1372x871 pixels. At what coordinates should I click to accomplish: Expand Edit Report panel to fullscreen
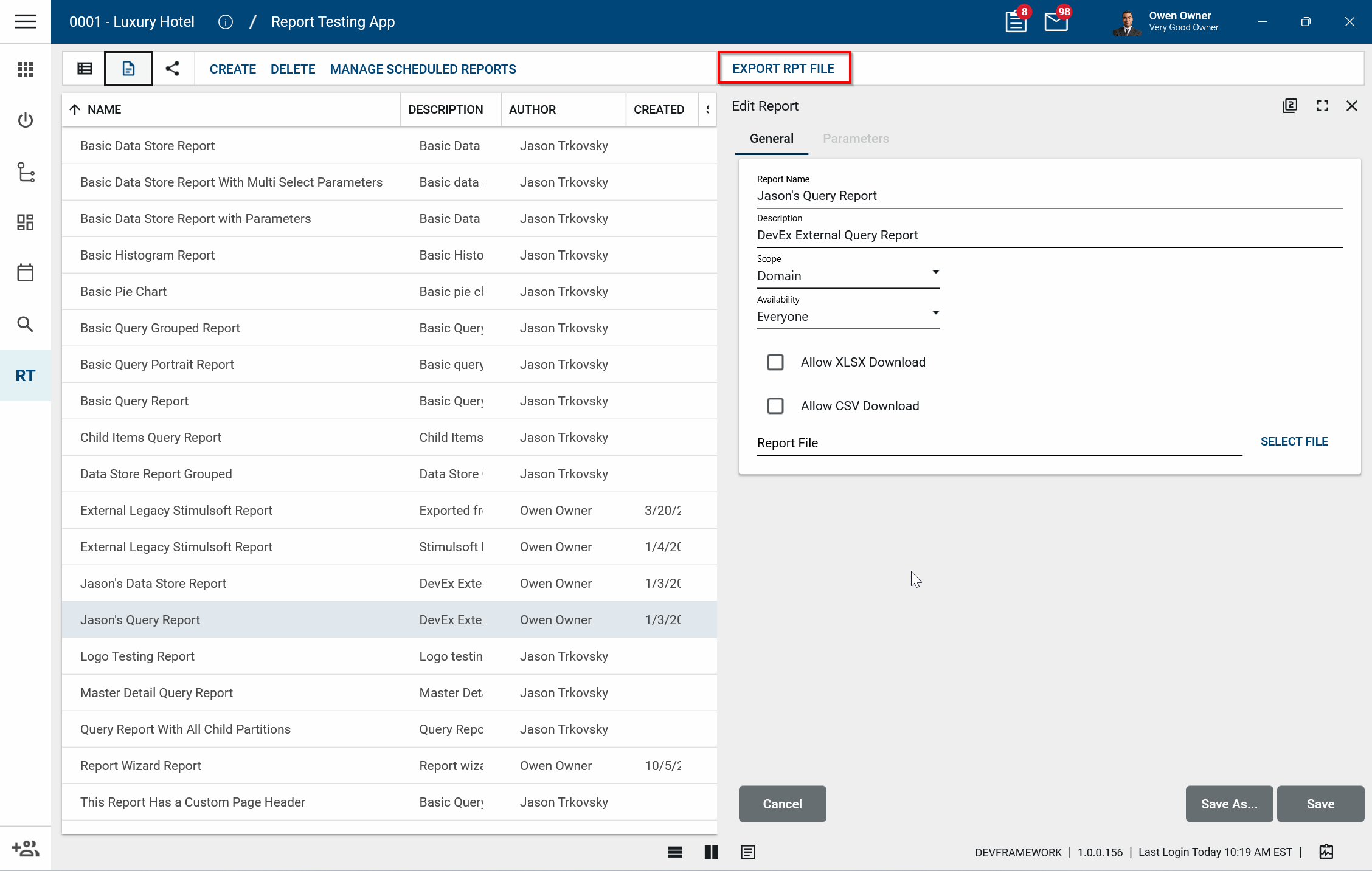click(x=1322, y=106)
